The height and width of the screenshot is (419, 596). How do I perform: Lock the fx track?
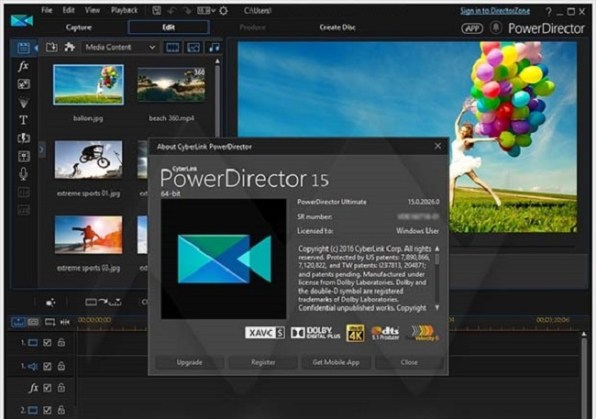61,387
